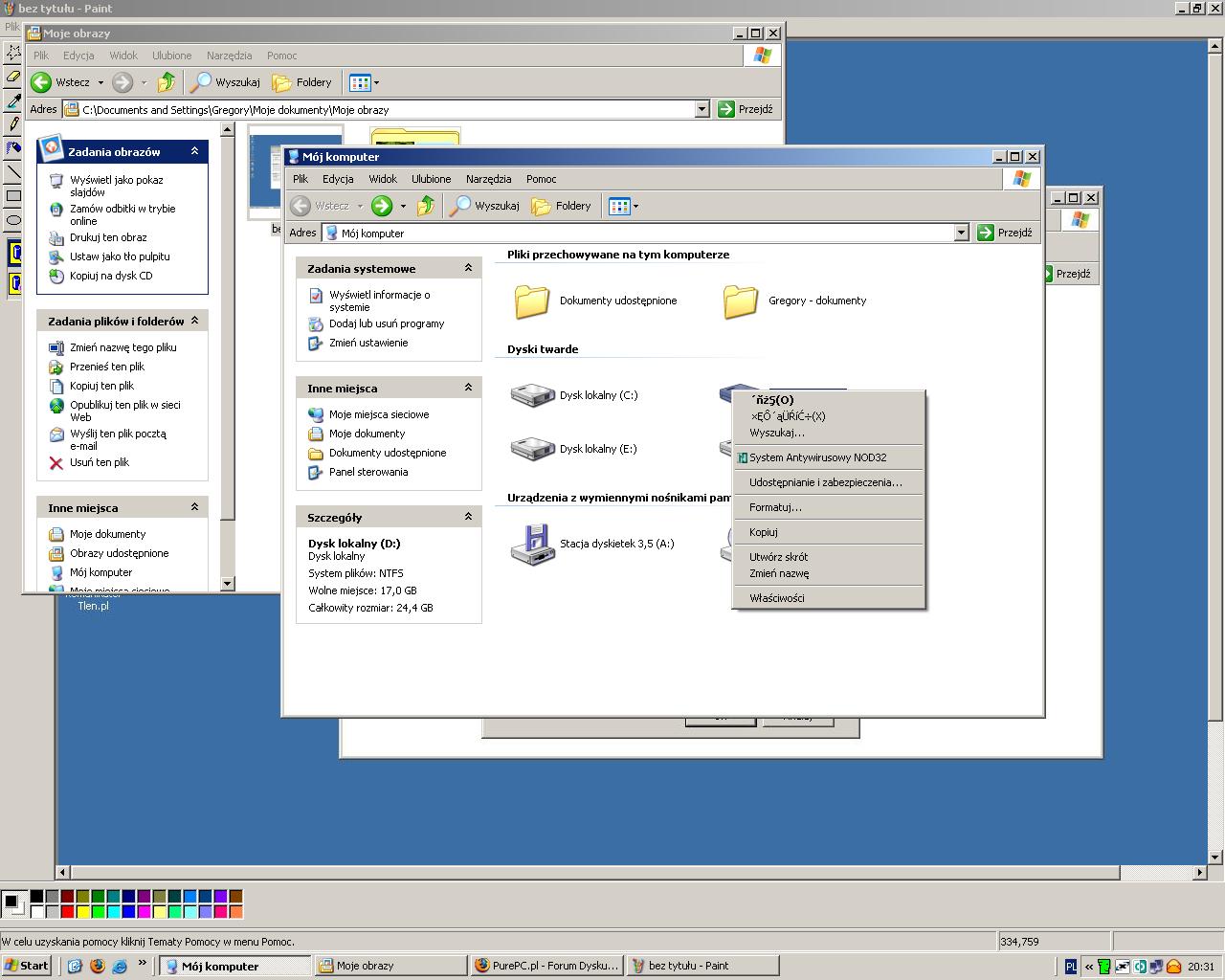Click the green Forward arrow button
This screenshot has height=980, width=1225.
pyautogui.click(x=382, y=206)
